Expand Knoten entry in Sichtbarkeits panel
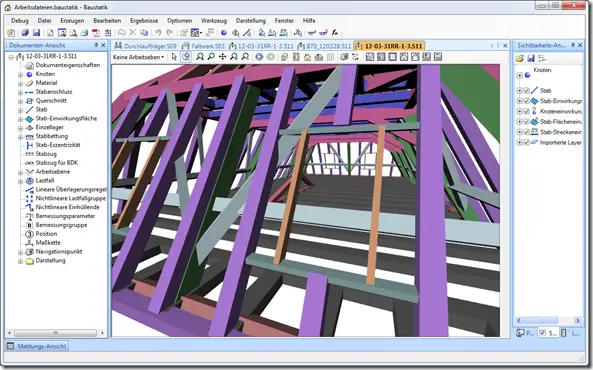This screenshot has height=370, width=593. point(519,75)
